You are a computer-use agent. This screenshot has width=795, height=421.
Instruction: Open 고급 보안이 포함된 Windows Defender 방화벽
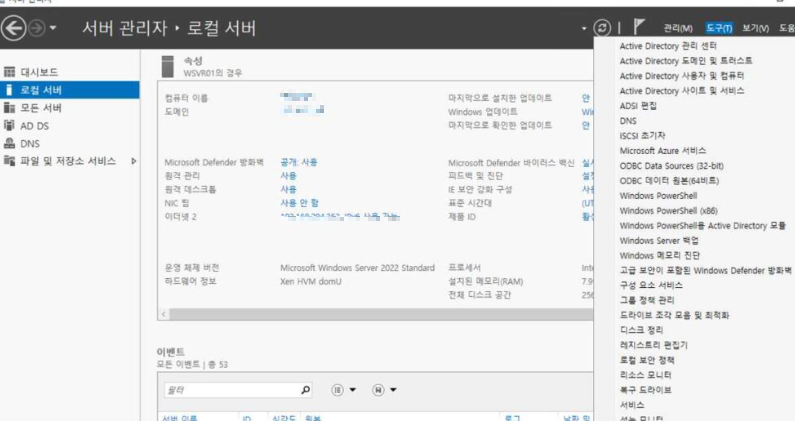[705, 270]
